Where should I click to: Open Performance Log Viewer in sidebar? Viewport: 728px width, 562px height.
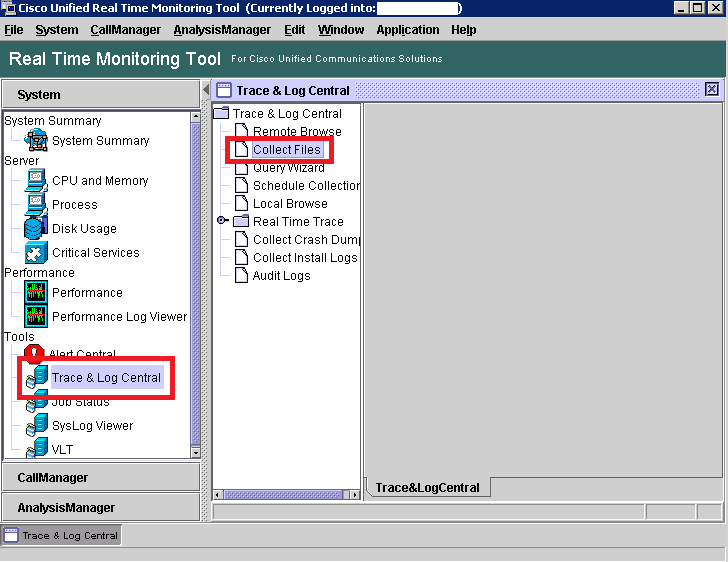click(119, 317)
